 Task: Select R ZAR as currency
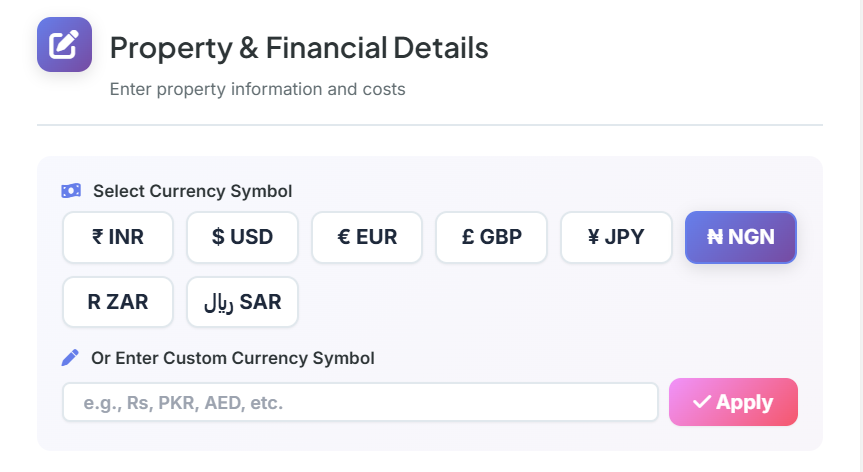[x=118, y=302]
